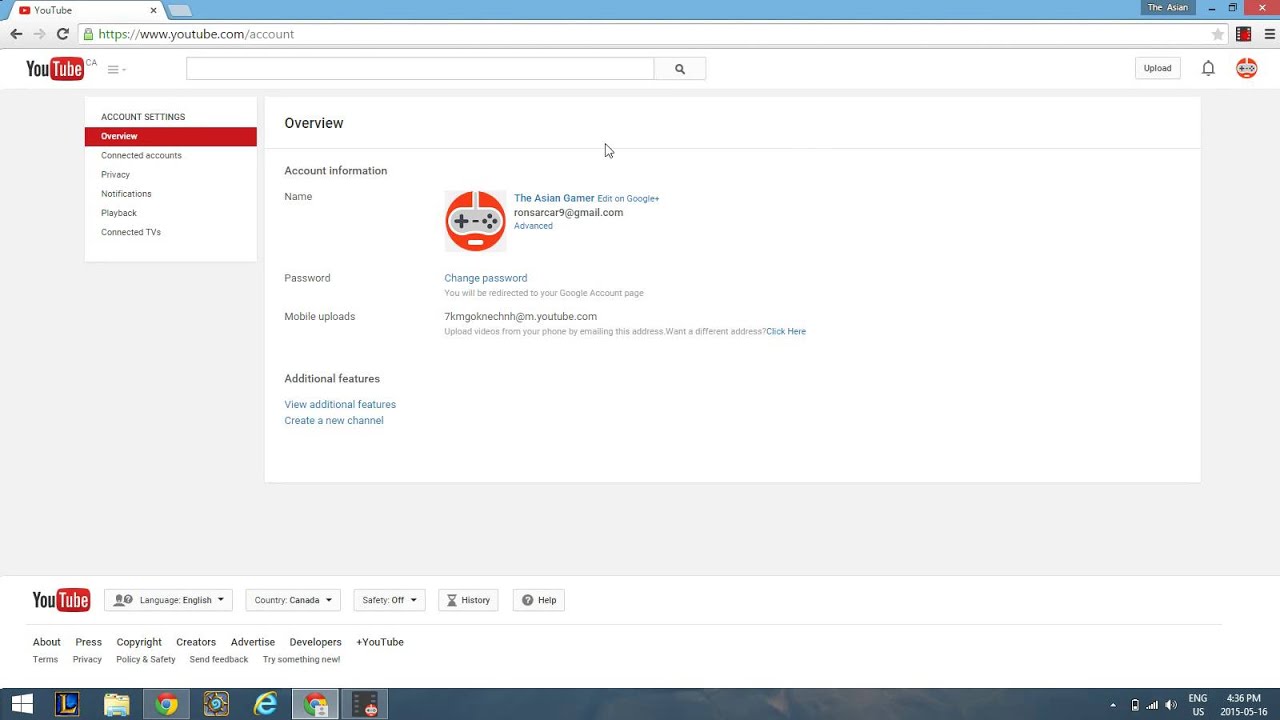Click Edit on Google+ link

(628, 199)
